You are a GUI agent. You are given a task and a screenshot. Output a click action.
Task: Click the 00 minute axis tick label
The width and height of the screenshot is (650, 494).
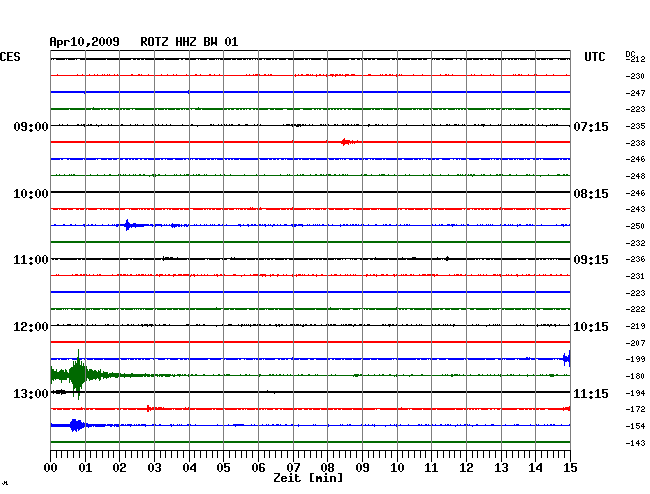pyautogui.click(x=51, y=468)
